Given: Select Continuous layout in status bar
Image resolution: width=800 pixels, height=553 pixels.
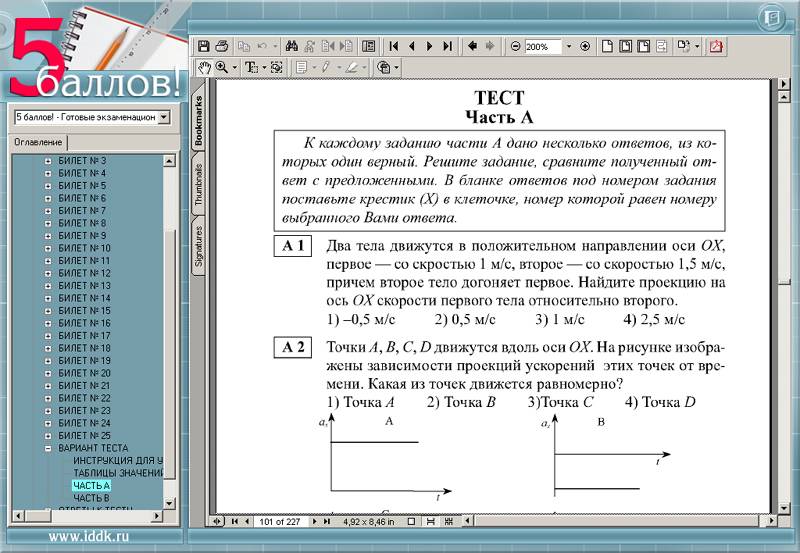Looking at the screenshot, I should pos(431,521).
